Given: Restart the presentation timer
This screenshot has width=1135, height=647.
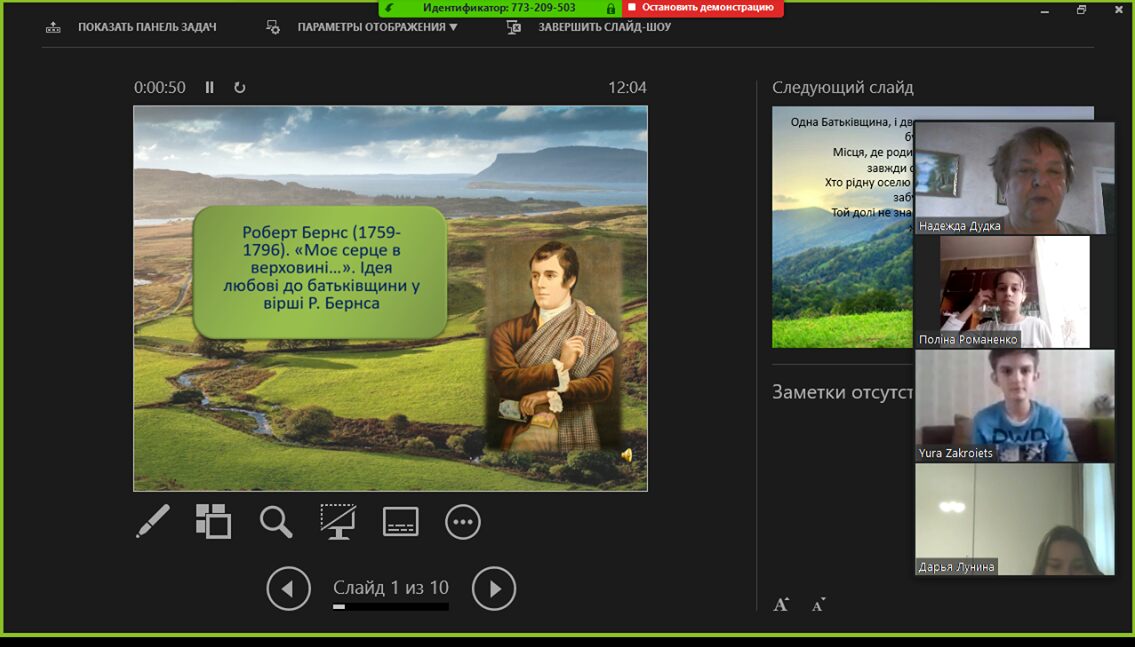Looking at the screenshot, I should tap(240, 88).
